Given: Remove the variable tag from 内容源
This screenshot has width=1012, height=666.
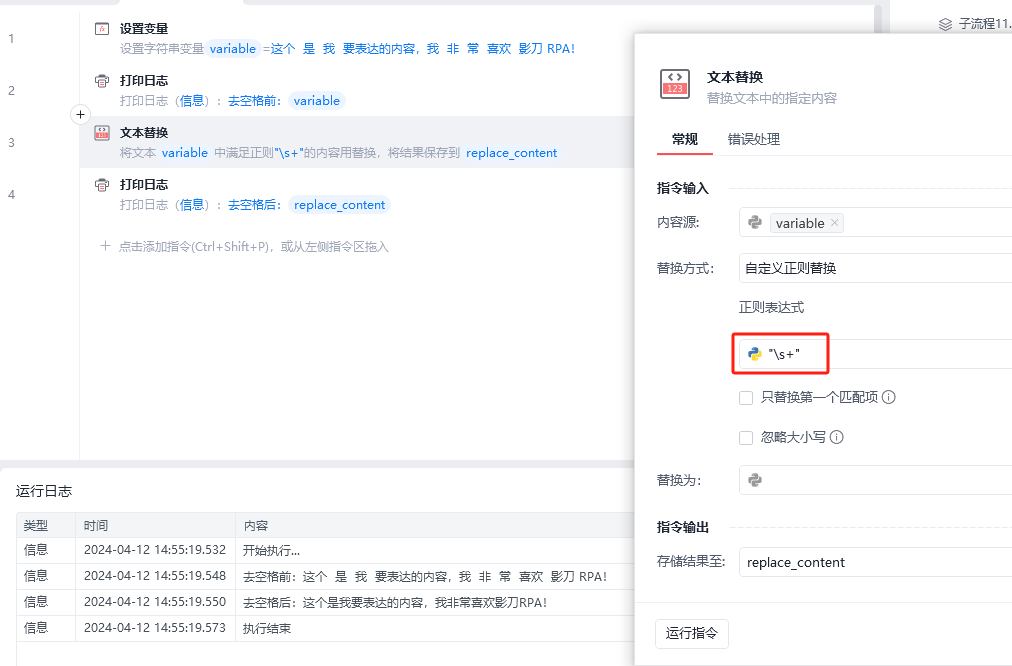Looking at the screenshot, I should [x=835, y=223].
